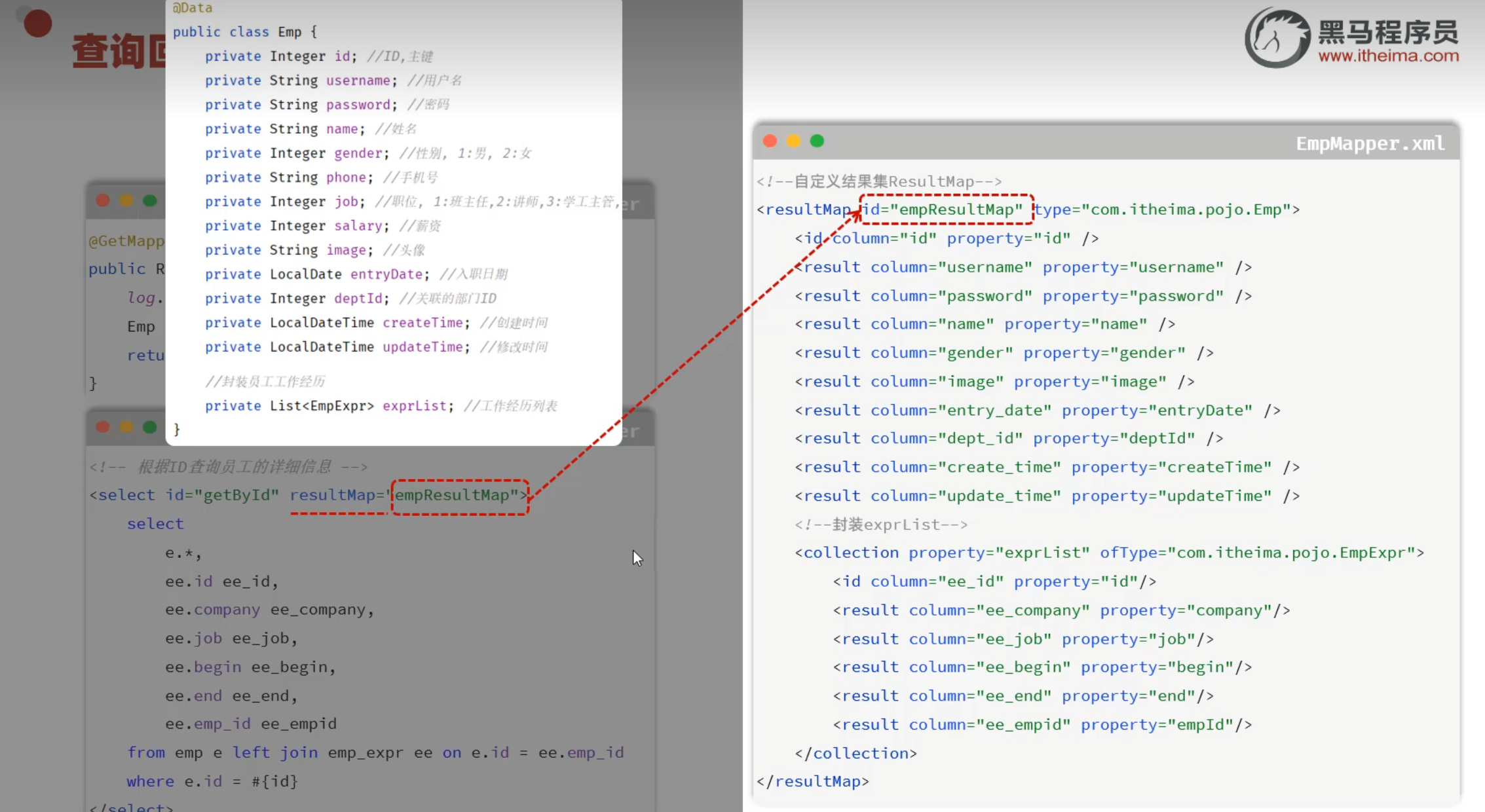1485x812 pixels.
Task: Click the closing </resultMap> tag
Action: tap(812, 781)
